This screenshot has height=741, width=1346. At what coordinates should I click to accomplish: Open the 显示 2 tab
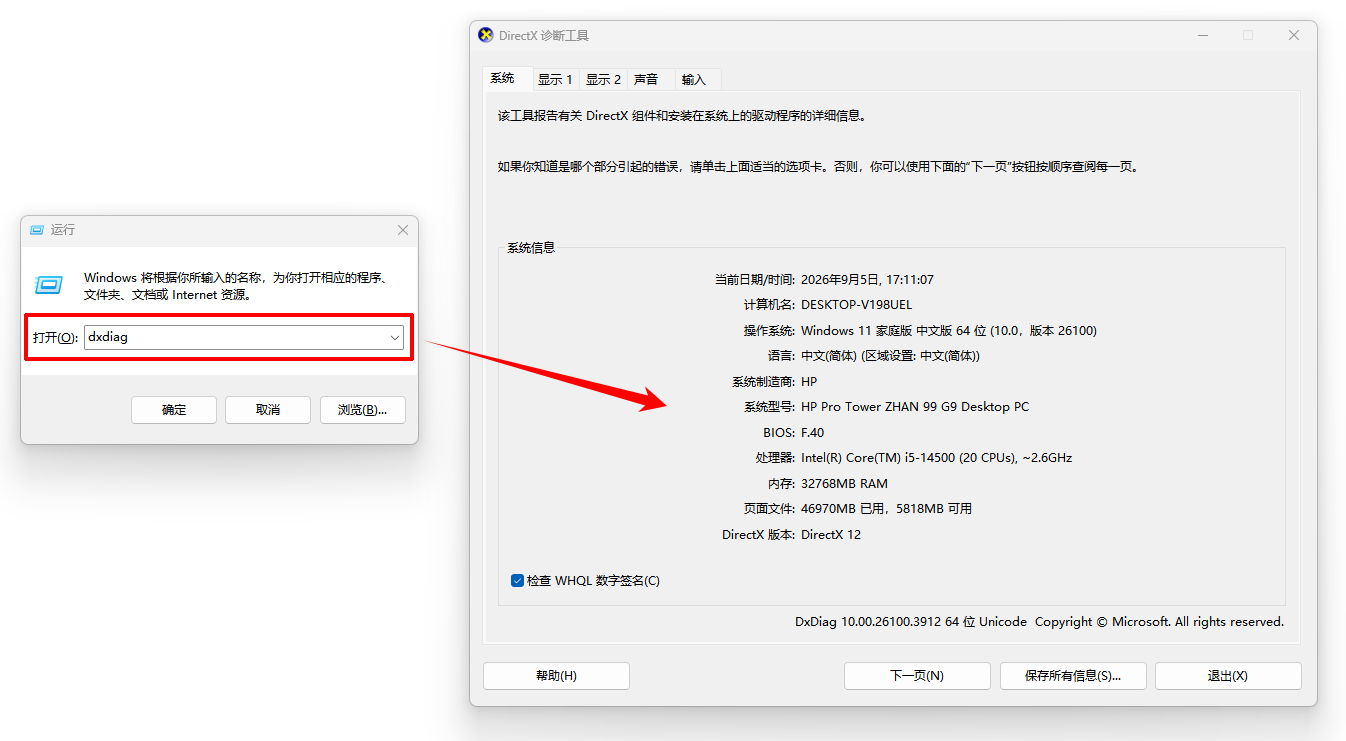[x=603, y=79]
